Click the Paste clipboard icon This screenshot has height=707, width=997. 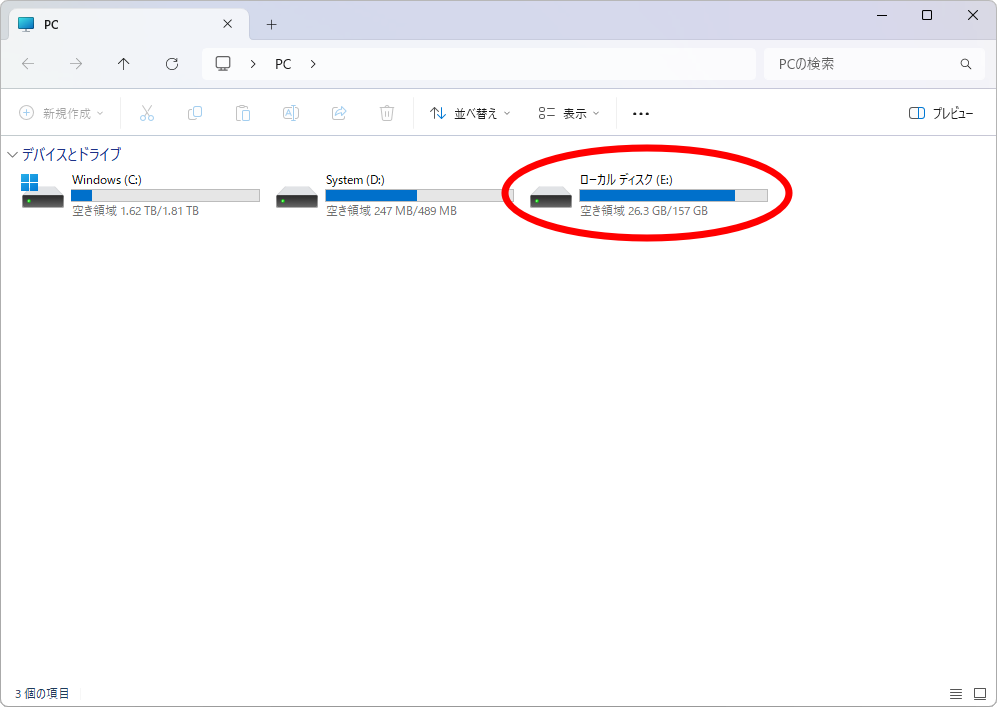point(243,113)
